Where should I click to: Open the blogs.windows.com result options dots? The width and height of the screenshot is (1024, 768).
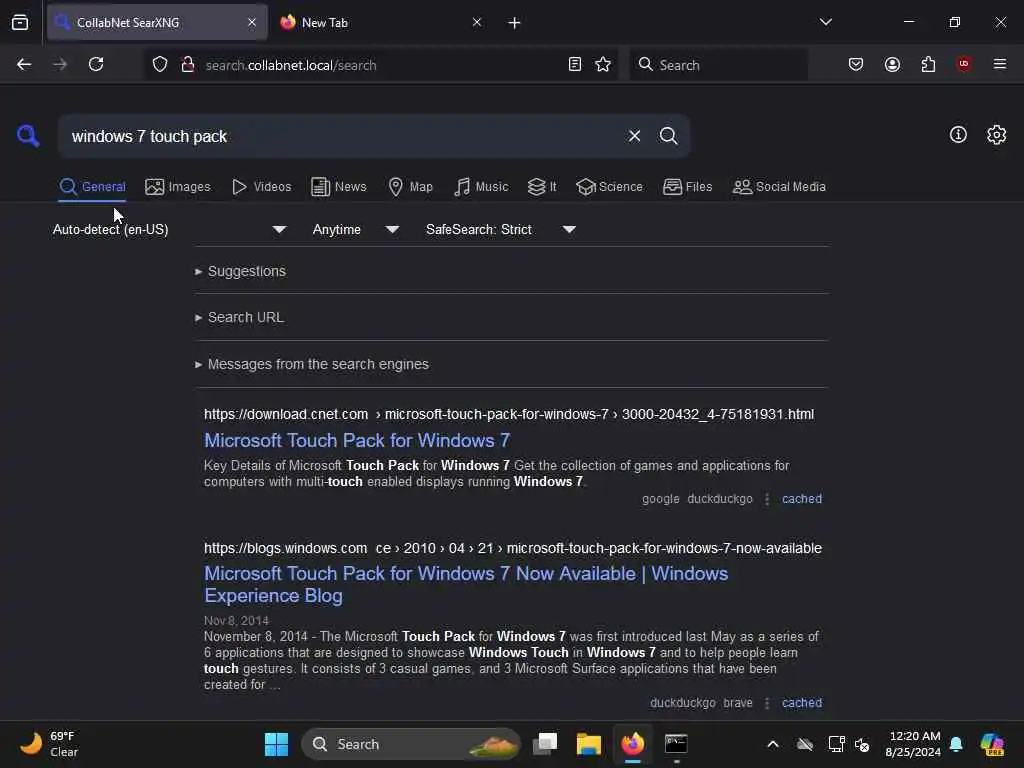[767, 703]
